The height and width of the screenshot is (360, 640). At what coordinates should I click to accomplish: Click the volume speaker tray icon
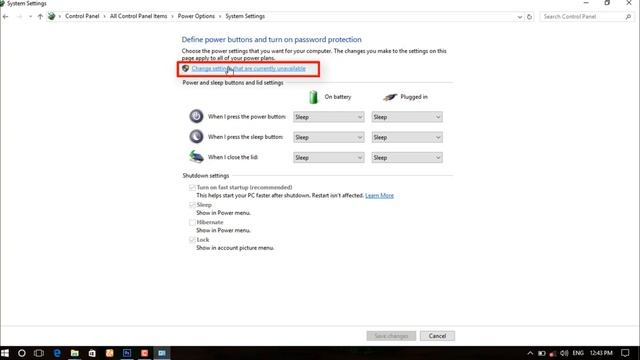pos(564,353)
